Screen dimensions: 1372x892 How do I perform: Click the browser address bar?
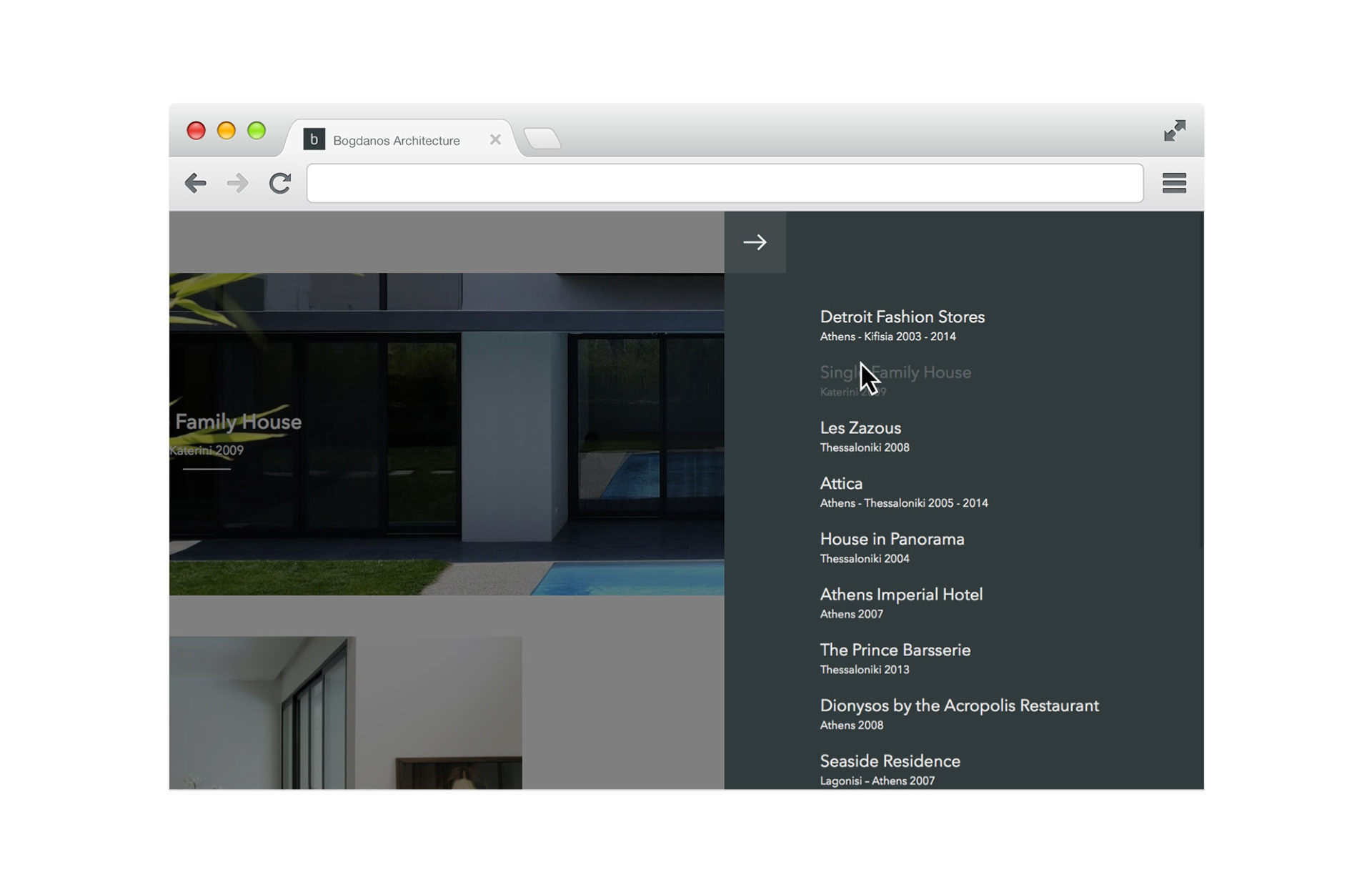[725, 183]
